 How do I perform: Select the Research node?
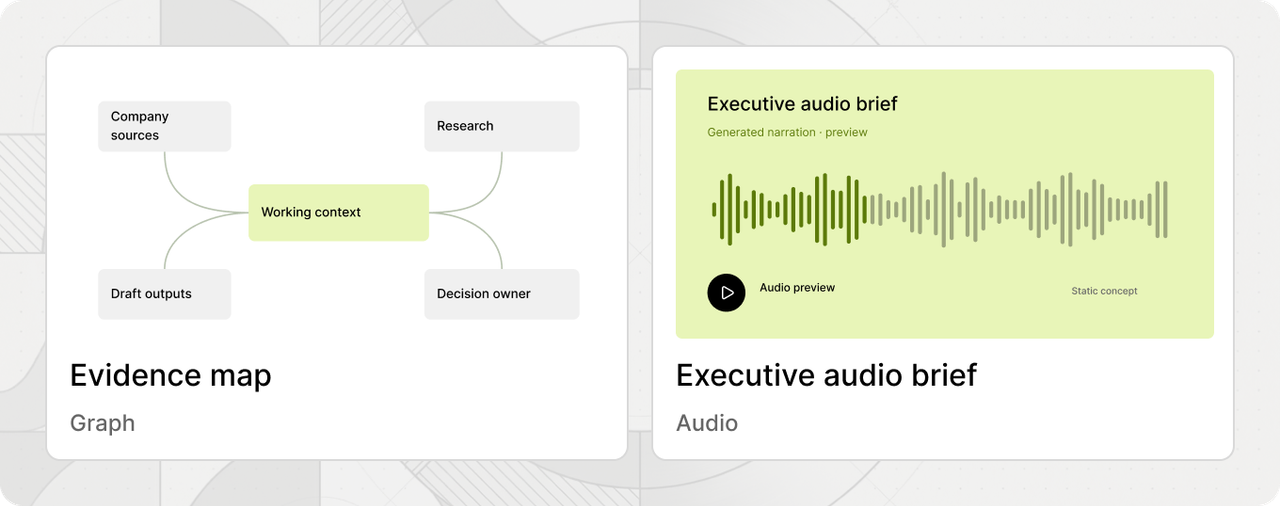502,126
